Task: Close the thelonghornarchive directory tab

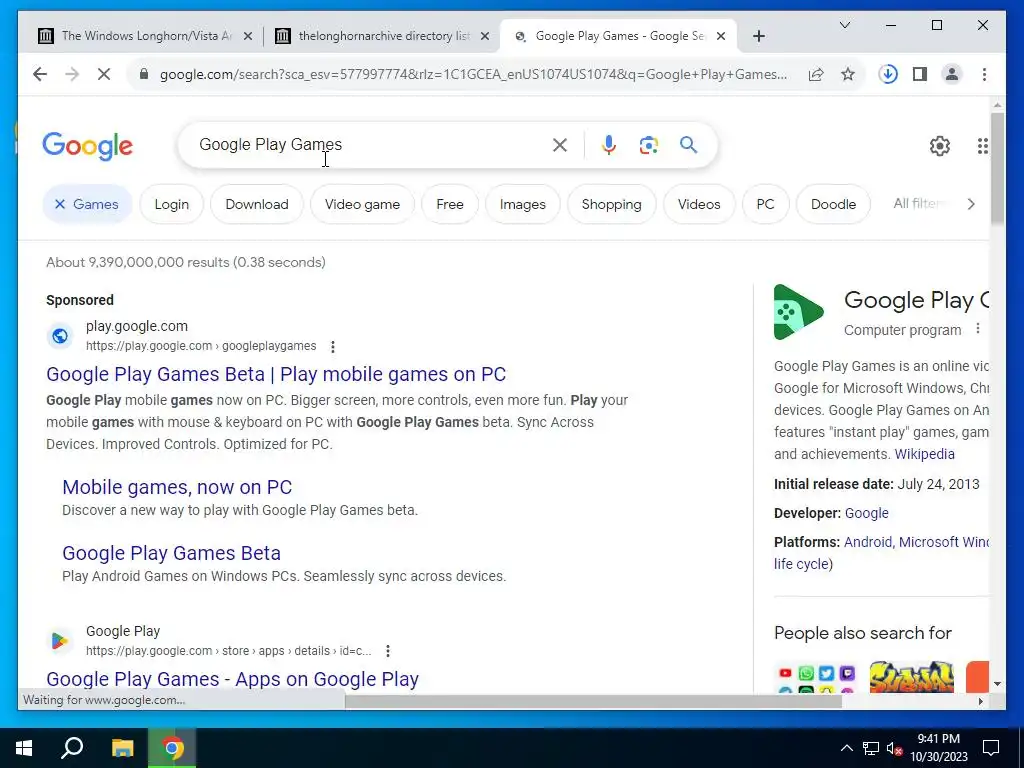Action: point(485,37)
